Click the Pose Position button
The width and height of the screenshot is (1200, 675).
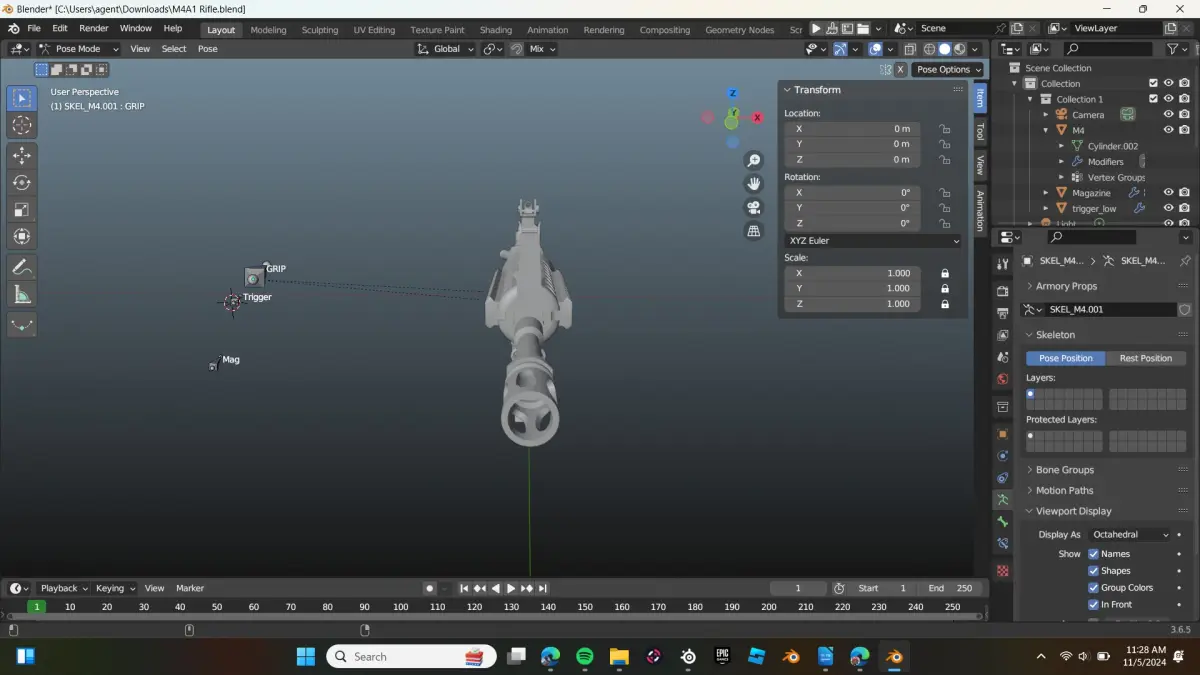tap(1066, 358)
